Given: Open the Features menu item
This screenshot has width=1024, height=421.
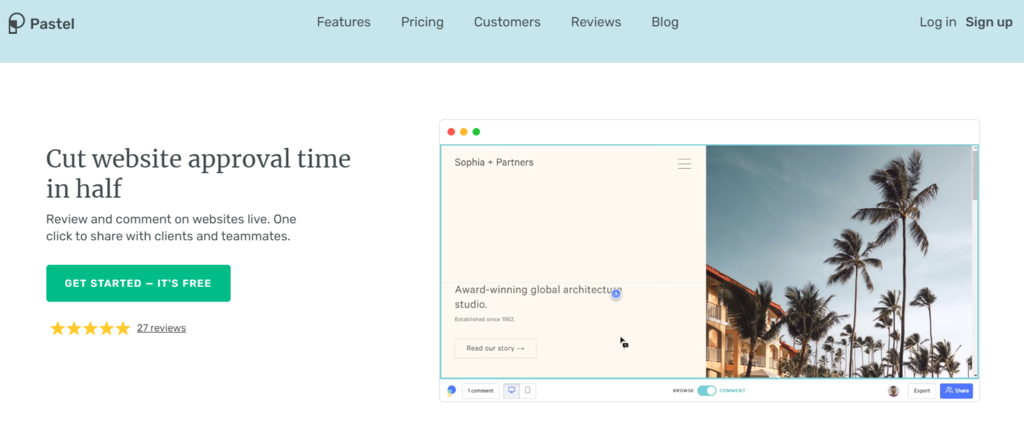Looking at the screenshot, I should [343, 22].
